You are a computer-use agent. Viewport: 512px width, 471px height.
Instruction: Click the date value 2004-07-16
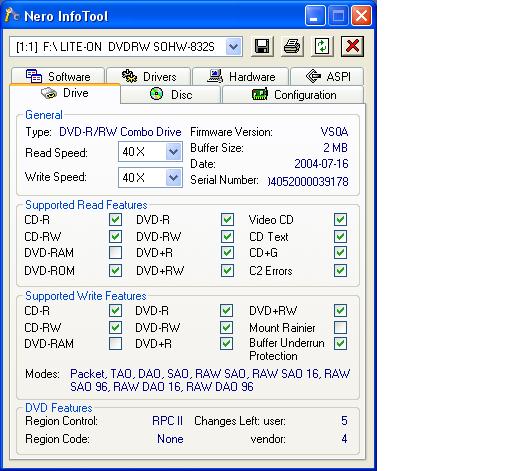[321, 164]
